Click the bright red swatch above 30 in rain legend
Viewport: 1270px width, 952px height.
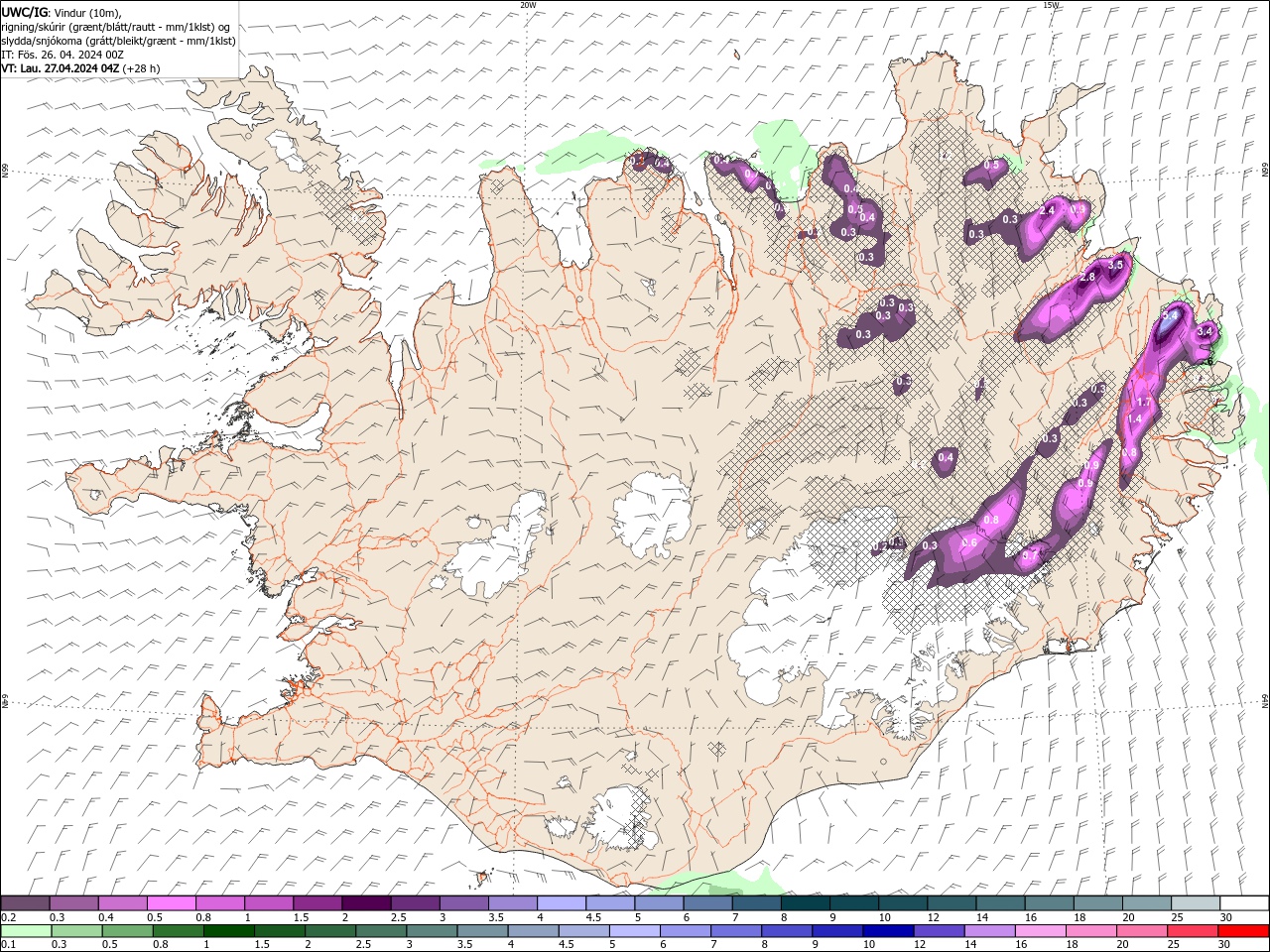[x=1242, y=931]
